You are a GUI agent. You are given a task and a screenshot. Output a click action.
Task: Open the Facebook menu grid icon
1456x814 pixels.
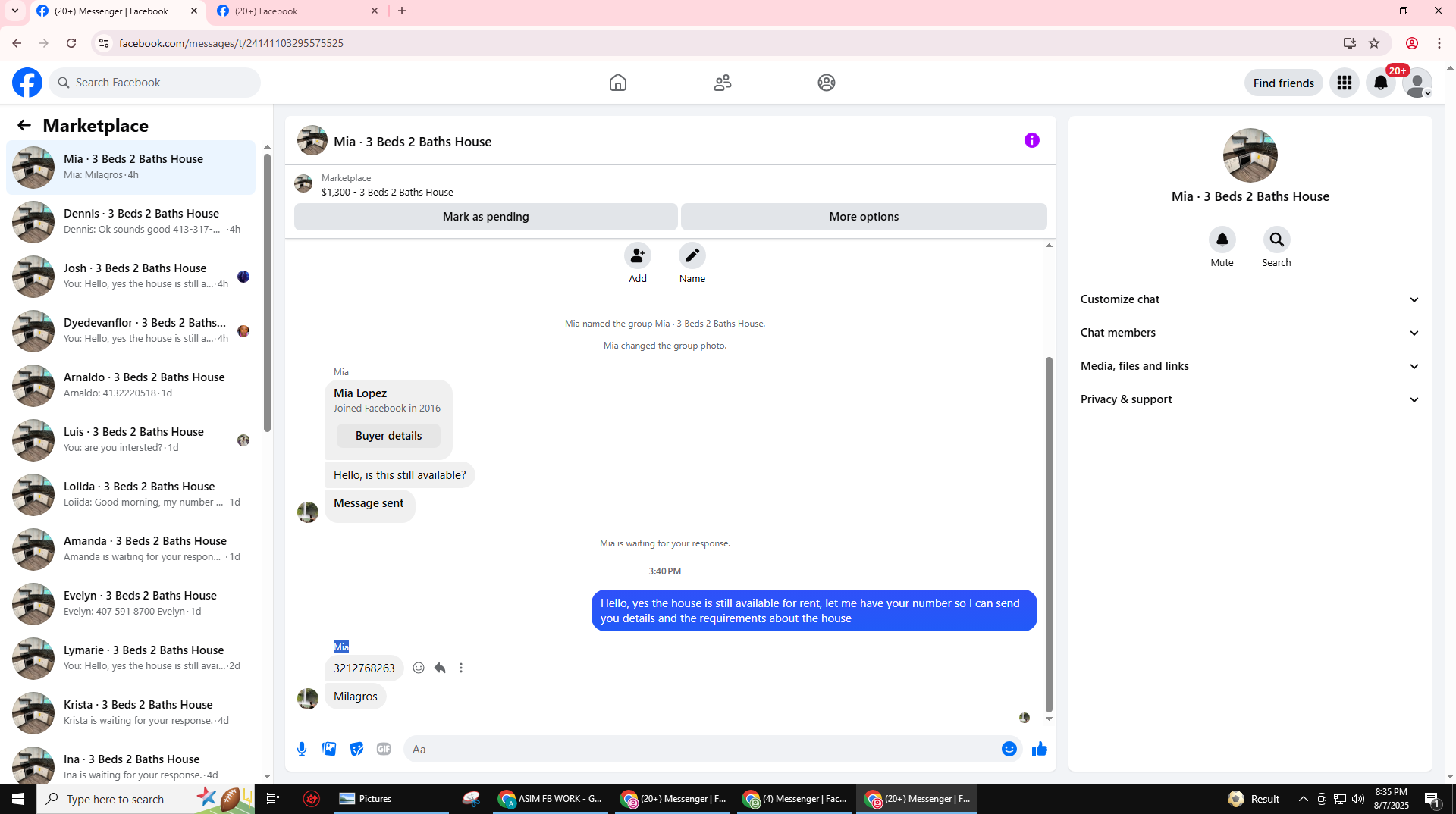coord(1345,83)
